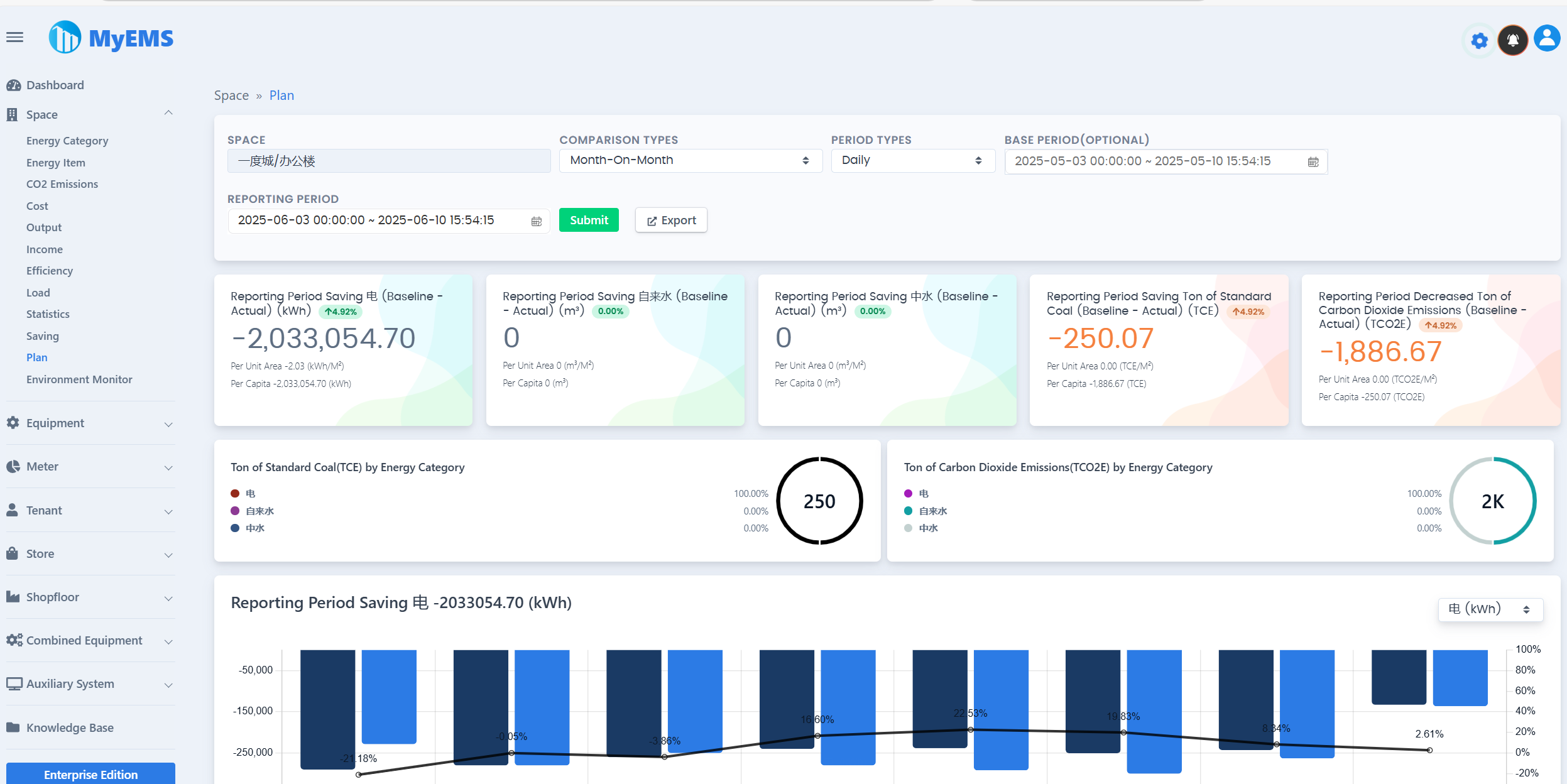
Task: Open the Period Types Daily dropdown
Action: coord(912,161)
